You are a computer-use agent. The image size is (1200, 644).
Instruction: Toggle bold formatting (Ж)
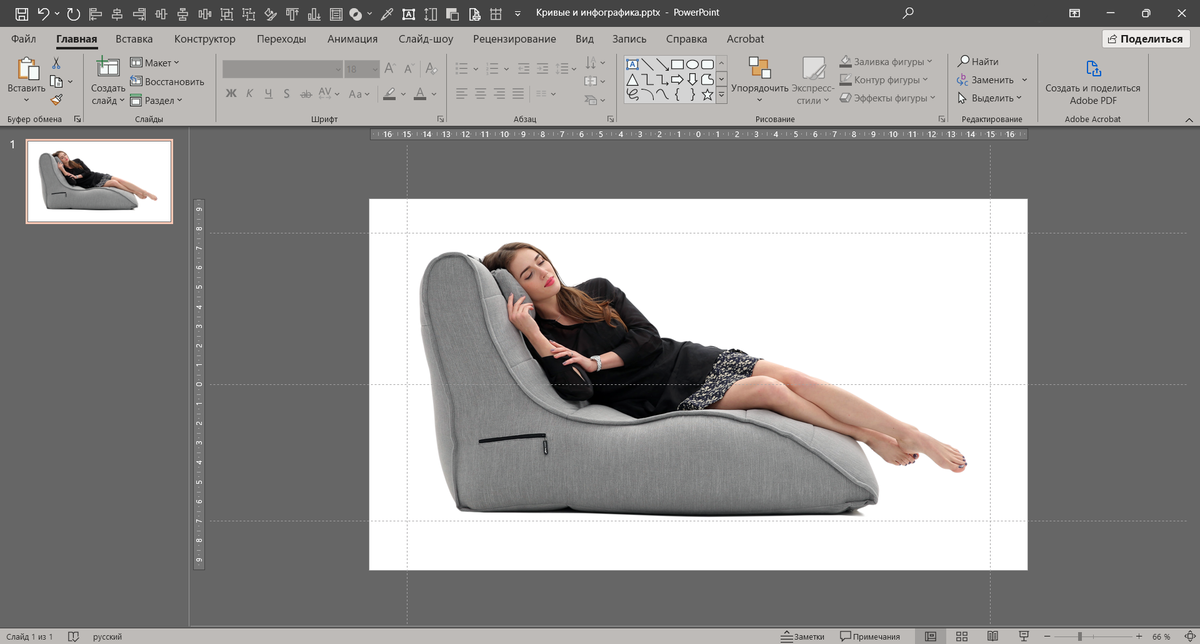tap(231, 93)
